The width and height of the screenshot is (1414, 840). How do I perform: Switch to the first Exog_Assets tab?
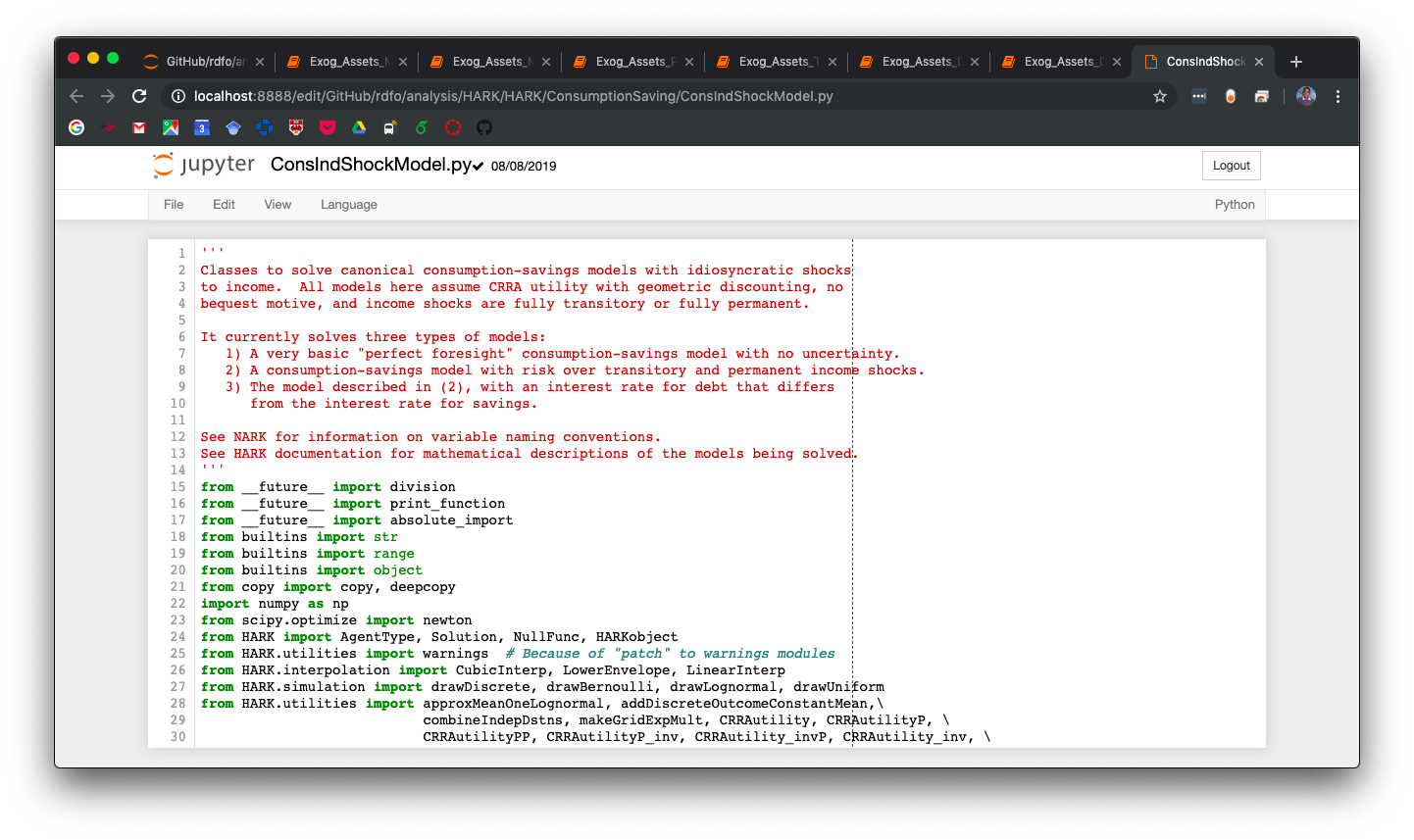click(x=343, y=61)
